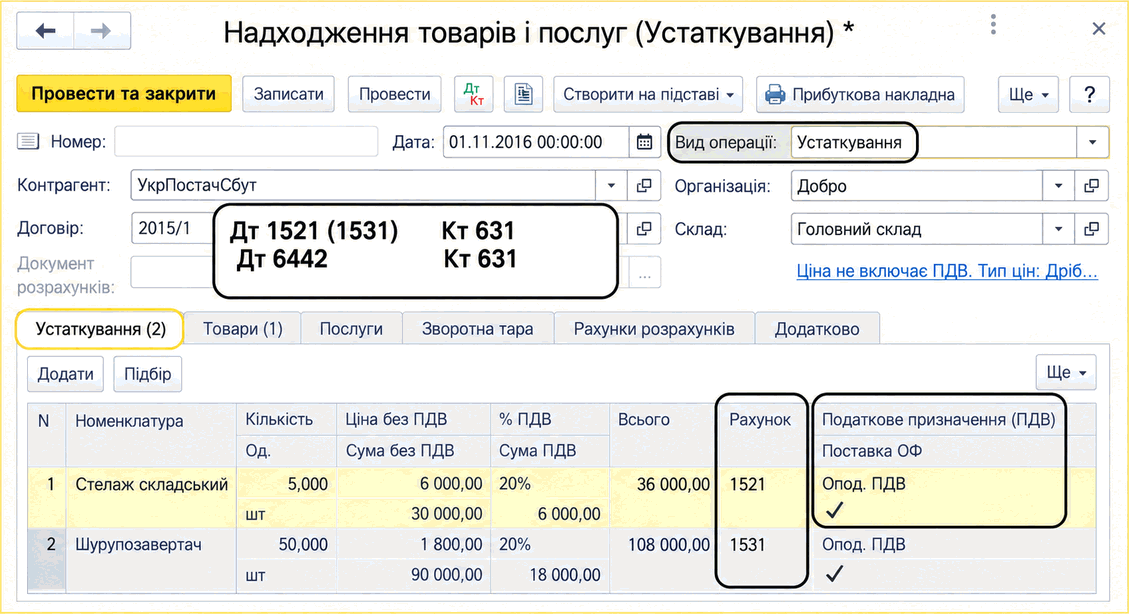The image size is (1129, 614).
Task: Select Документ розрахунків with the ellipsis button
Action: click(644, 275)
